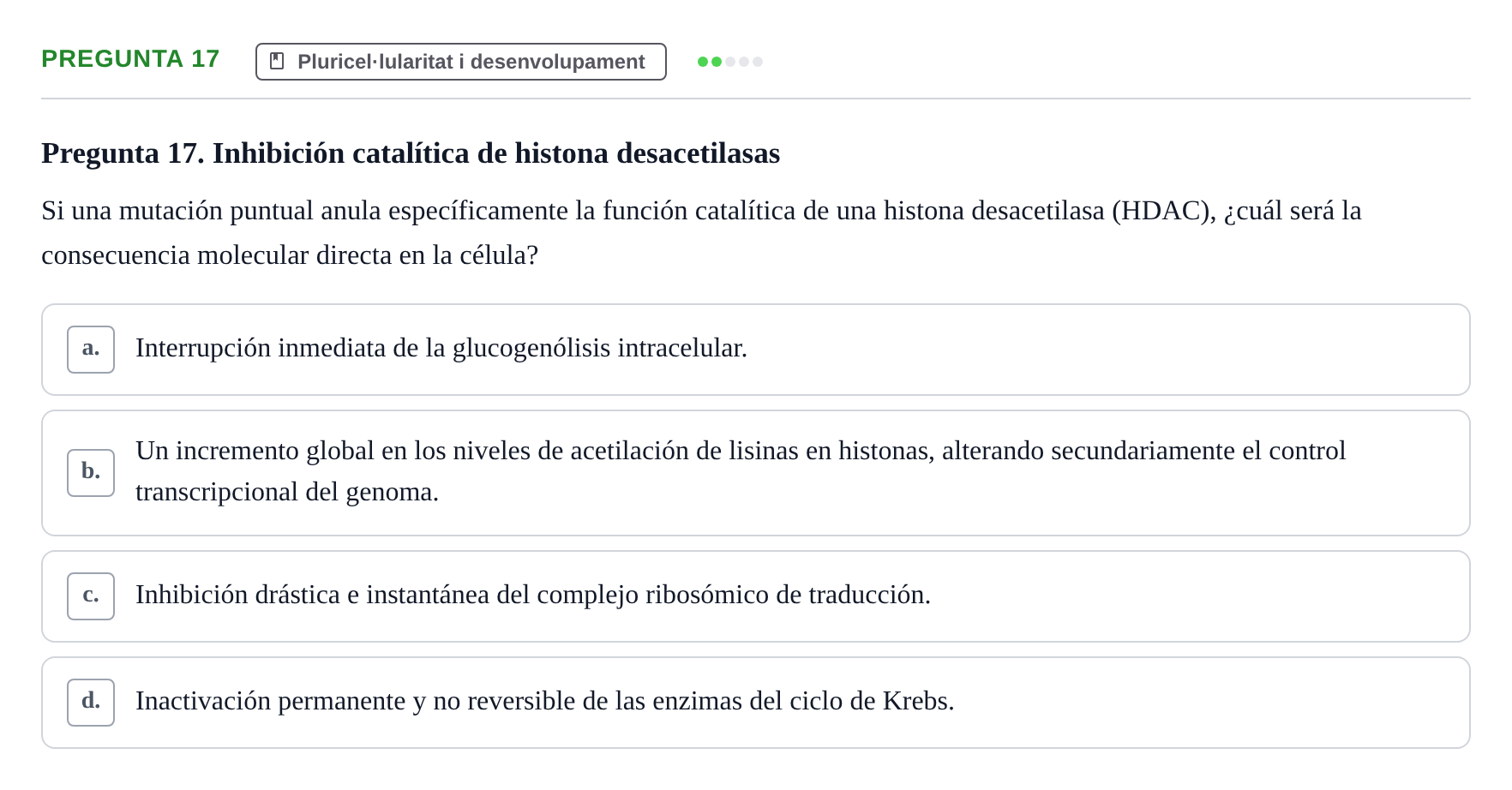Image resolution: width=1512 pixels, height=790 pixels.
Task: Click the letter 'd.' badge
Action: click(x=91, y=703)
